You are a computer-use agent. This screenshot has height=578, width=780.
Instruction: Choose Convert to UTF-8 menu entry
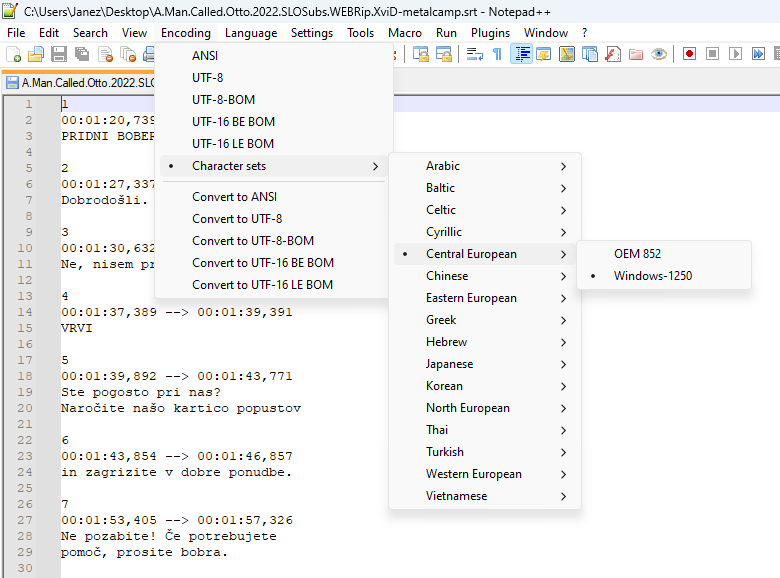tap(237, 219)
